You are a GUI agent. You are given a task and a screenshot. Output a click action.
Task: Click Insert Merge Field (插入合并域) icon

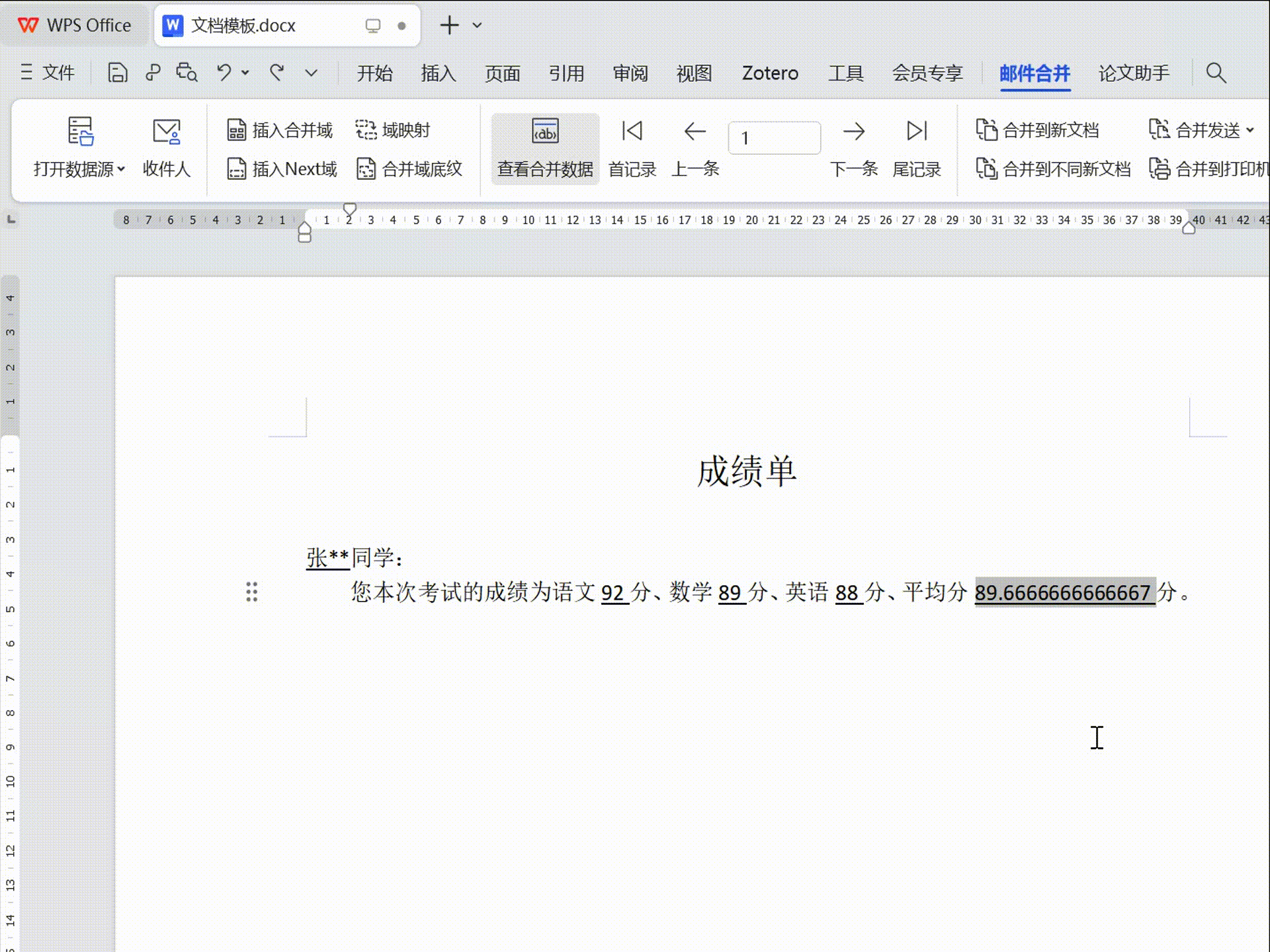pyautogui.click(x=236, y=130)
